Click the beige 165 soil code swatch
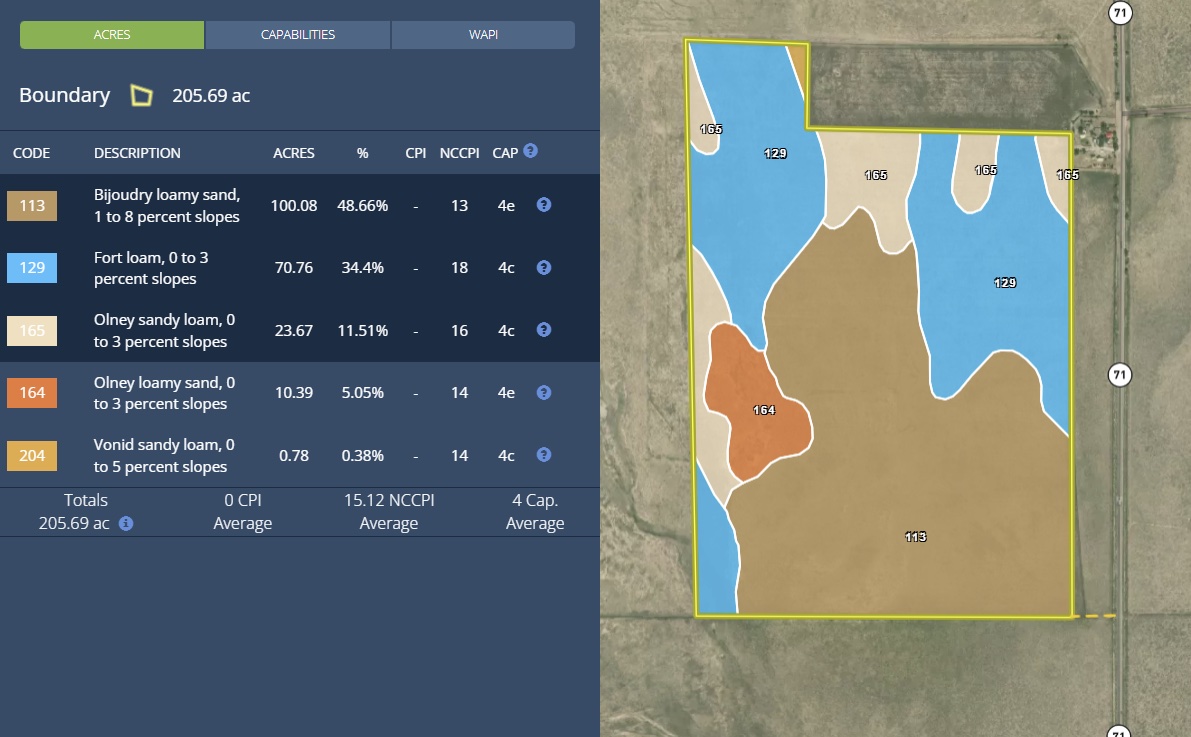Image resolution: width=1191 pixels, height=737 pixels. pos(32,331)
